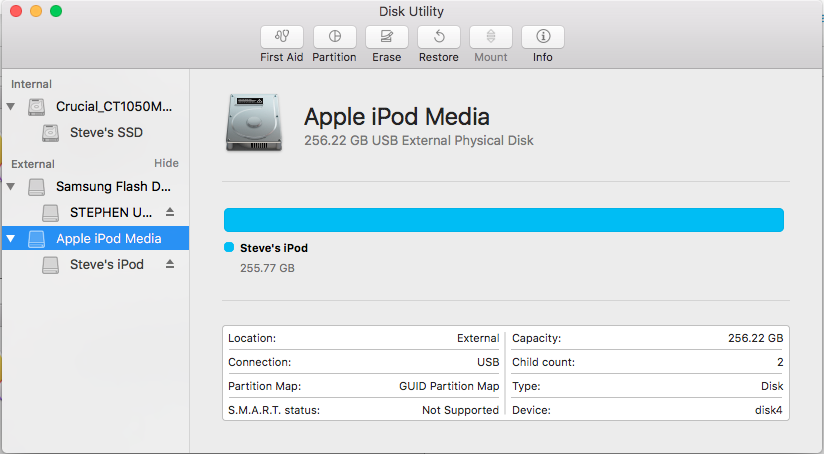The width and height of the screenshot is (824, 454).
Task: Click the blue partition usage bar
Action: coord(503,220)
